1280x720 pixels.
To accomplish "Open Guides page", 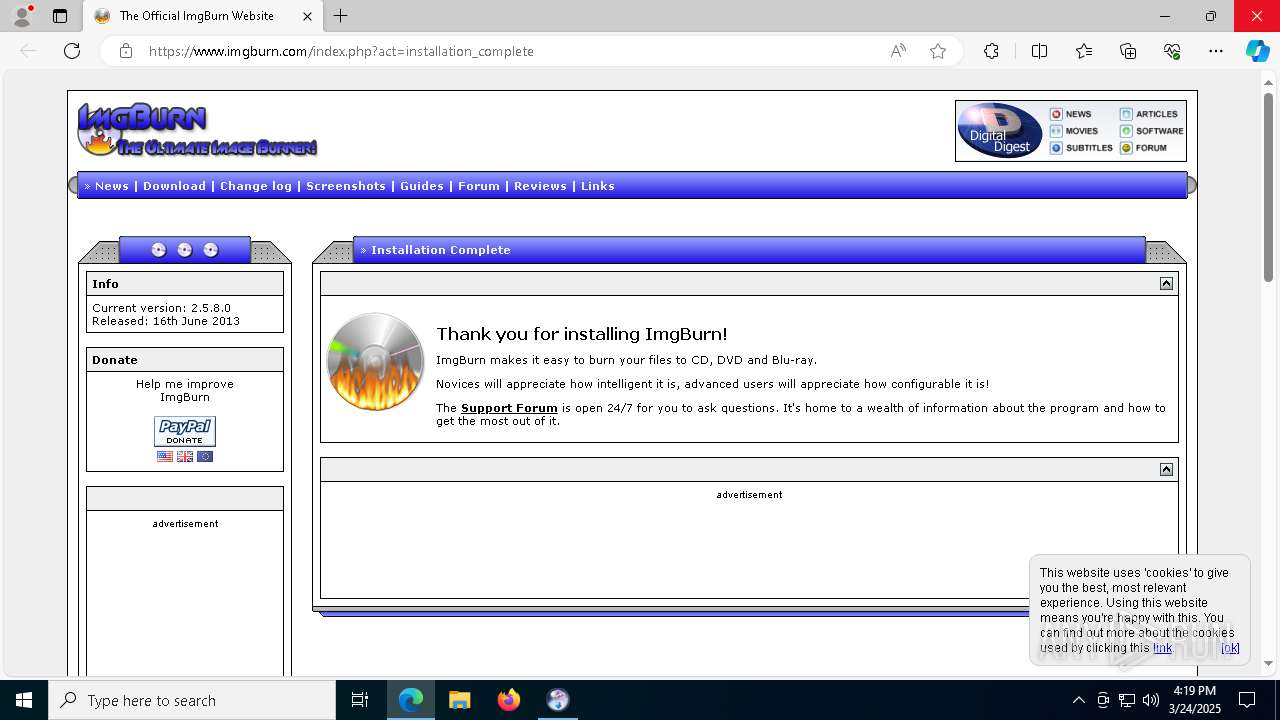I will (x=422, y=186).
